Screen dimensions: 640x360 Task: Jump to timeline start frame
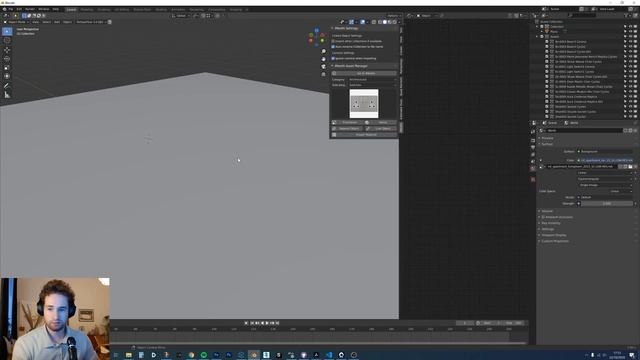252,323
